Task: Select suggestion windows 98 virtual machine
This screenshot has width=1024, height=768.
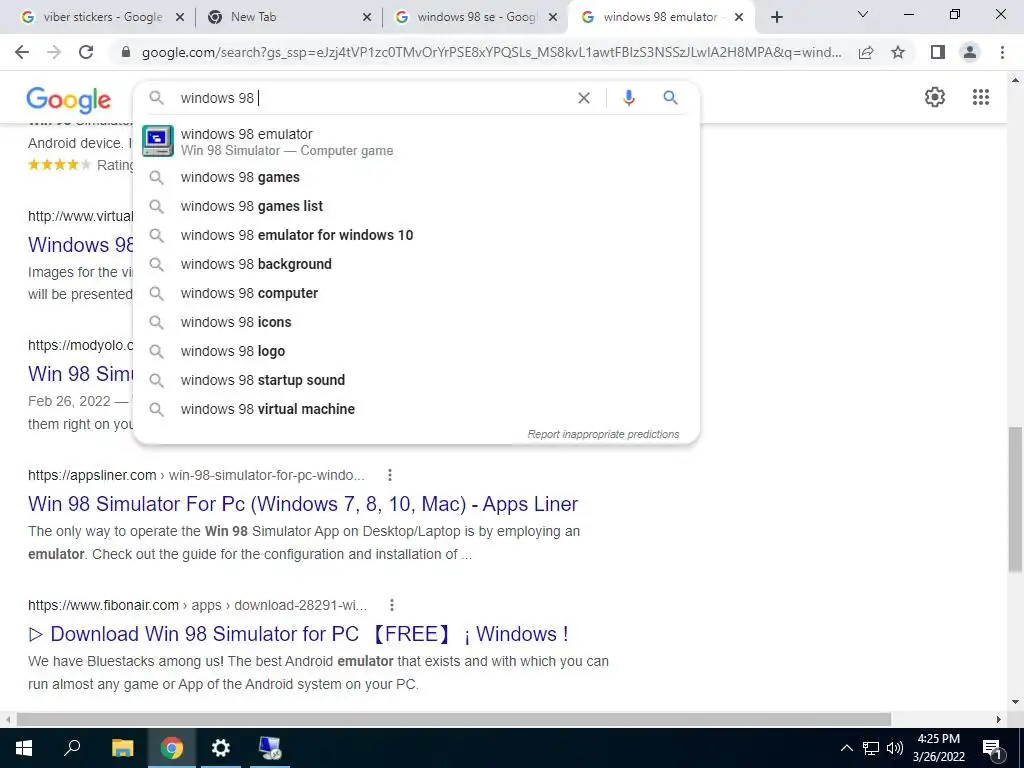Action: (416, 409)
